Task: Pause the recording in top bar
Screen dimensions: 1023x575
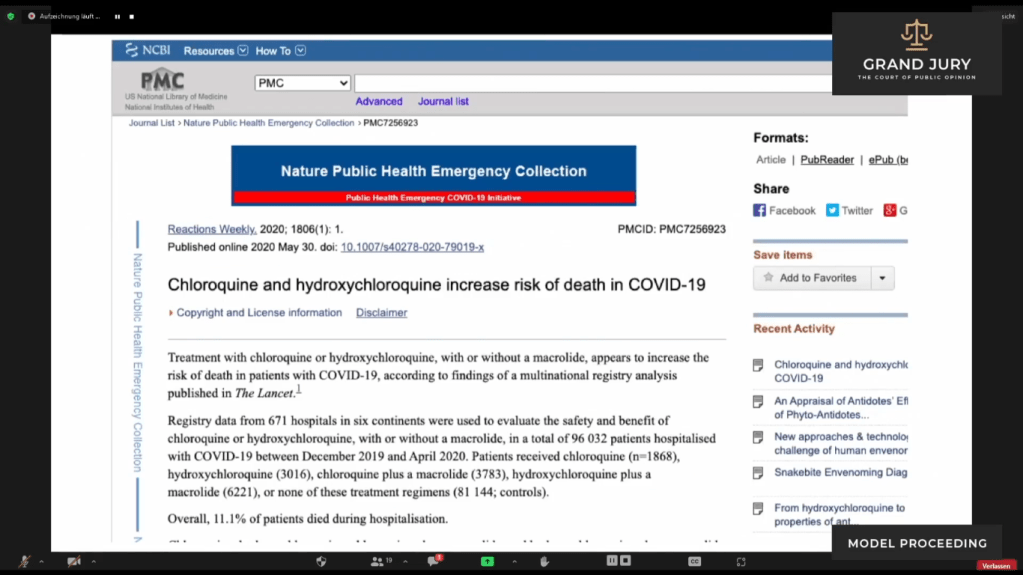Action: coord(117,16)
